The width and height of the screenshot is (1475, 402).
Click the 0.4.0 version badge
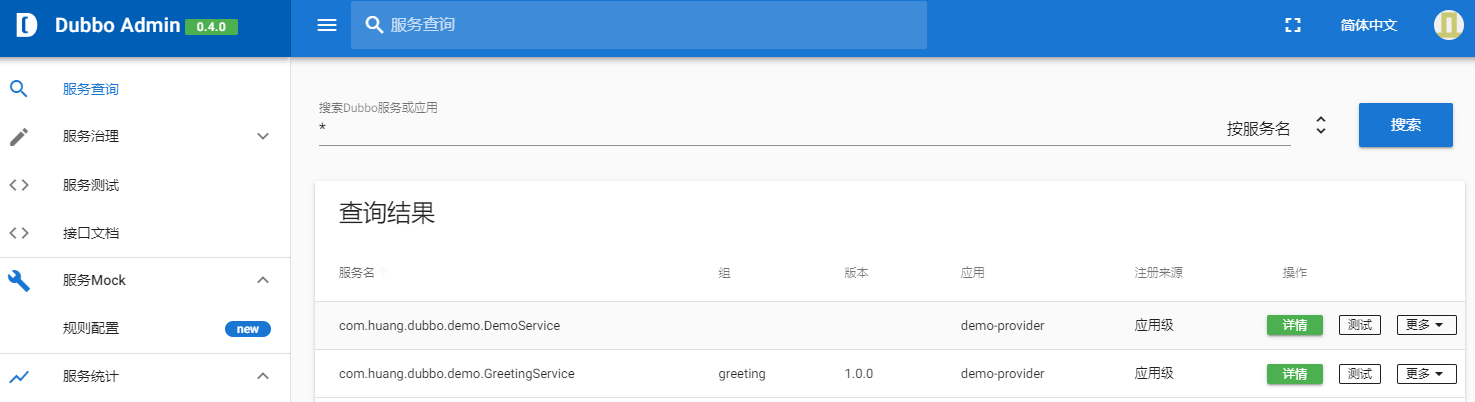211,27
